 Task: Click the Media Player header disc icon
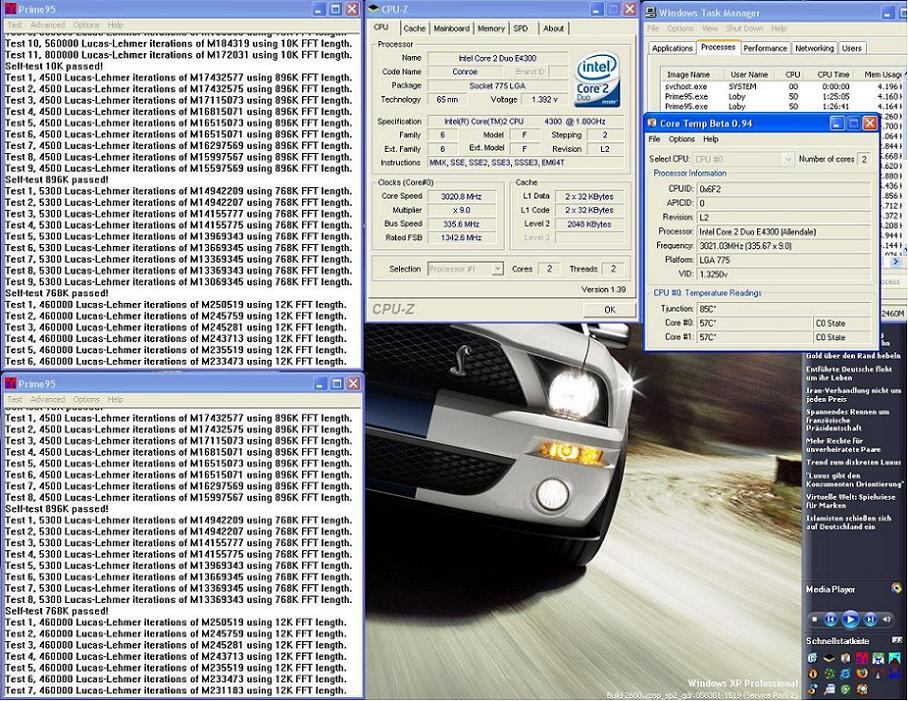896,588
